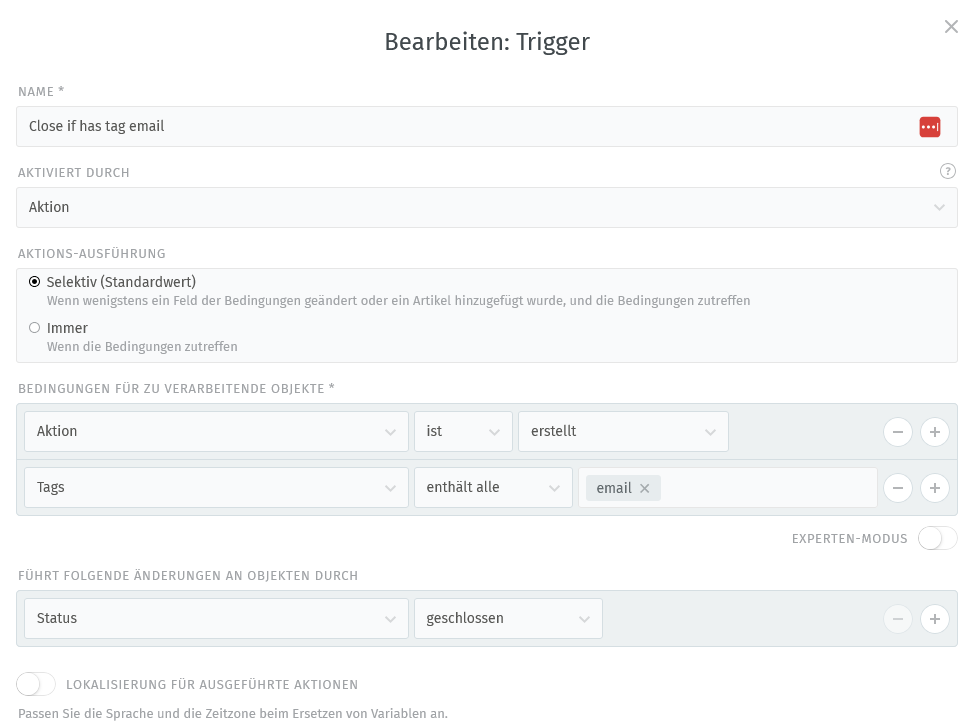
Task: Open help for Aktiviert durch
Action: (x=947, y=172)
